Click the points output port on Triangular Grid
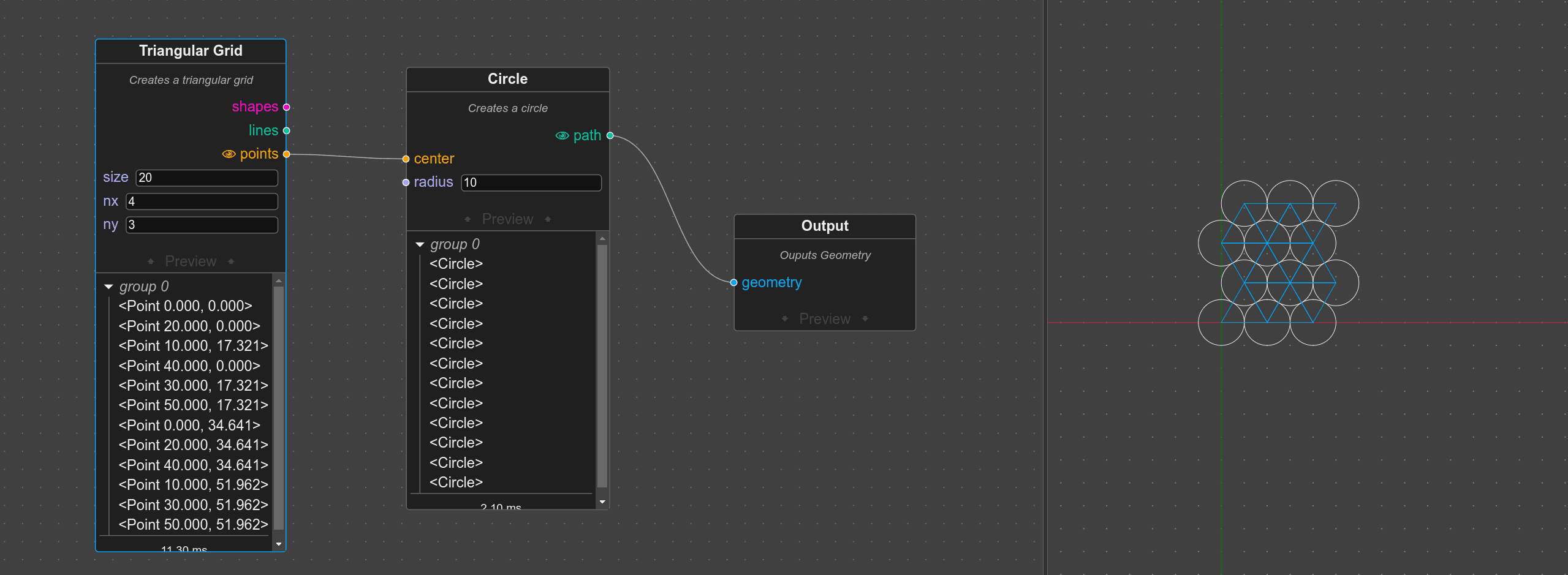 click(286, 154)
